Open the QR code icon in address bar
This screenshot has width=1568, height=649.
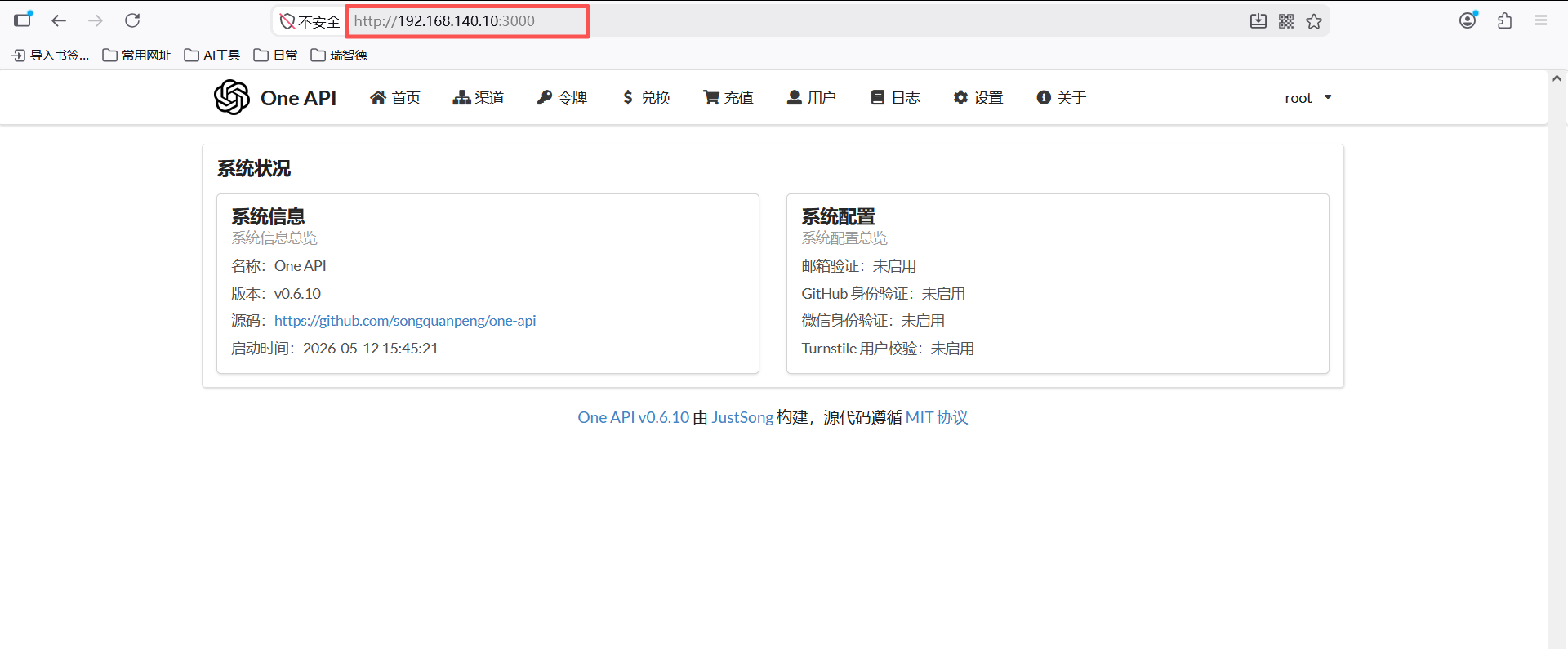[x=1286, y=21]
